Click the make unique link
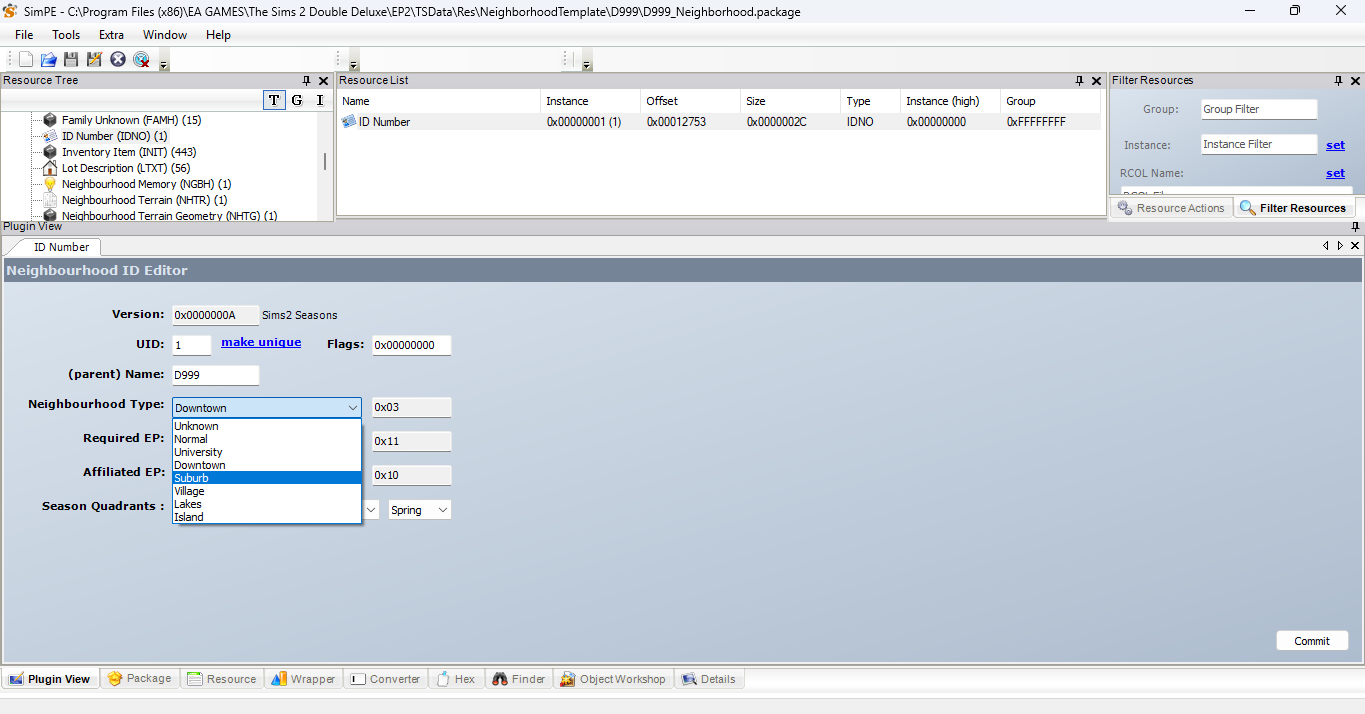The width and height of the screenshot is (1365, 714). 261,342
